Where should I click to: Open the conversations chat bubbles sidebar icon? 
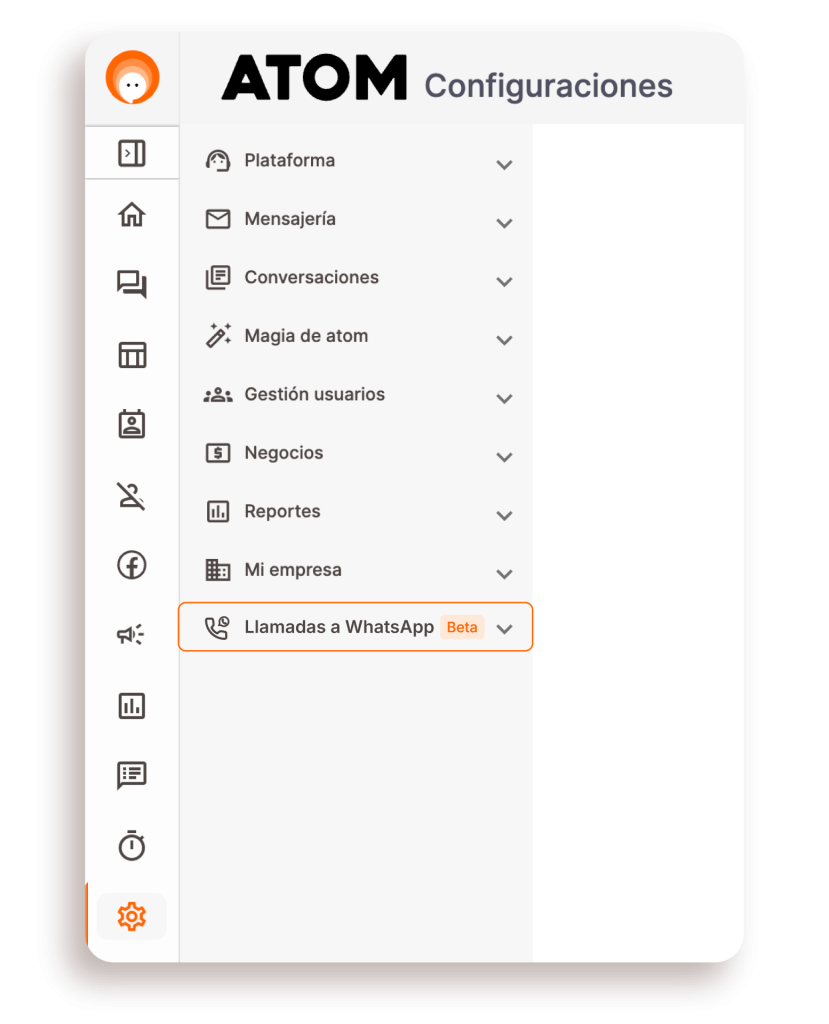pos(132,284)
